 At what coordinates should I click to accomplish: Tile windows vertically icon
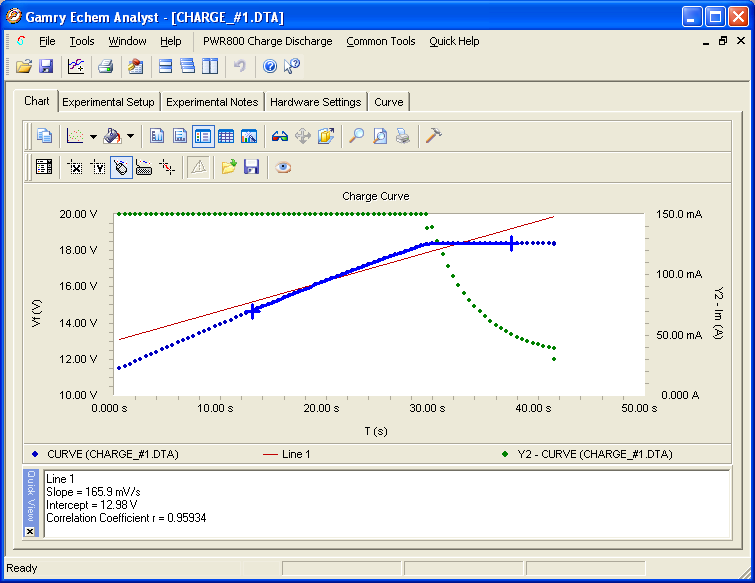(x=209, y=66)
